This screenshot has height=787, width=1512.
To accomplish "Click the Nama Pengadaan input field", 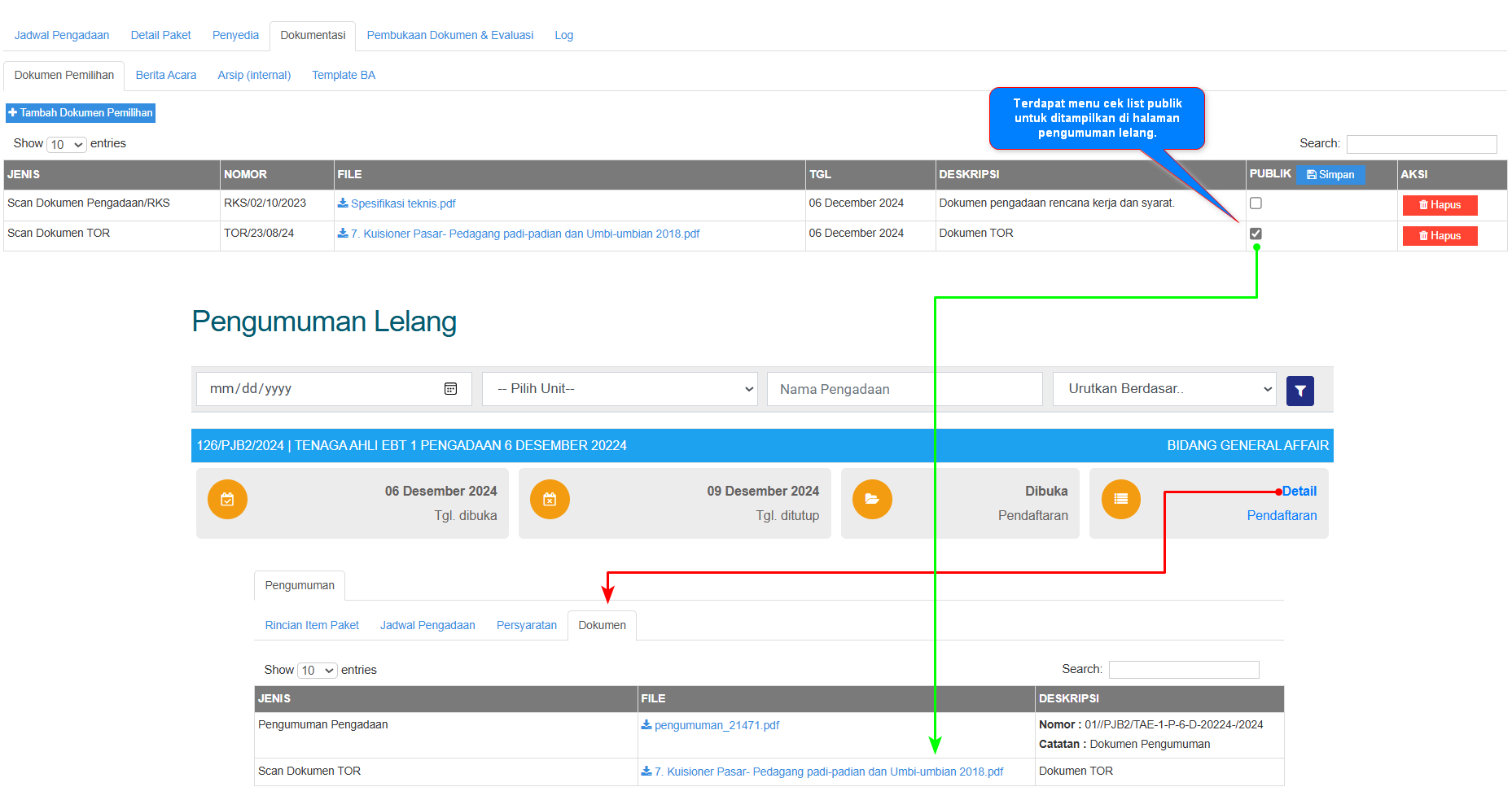I will point(904,389).
